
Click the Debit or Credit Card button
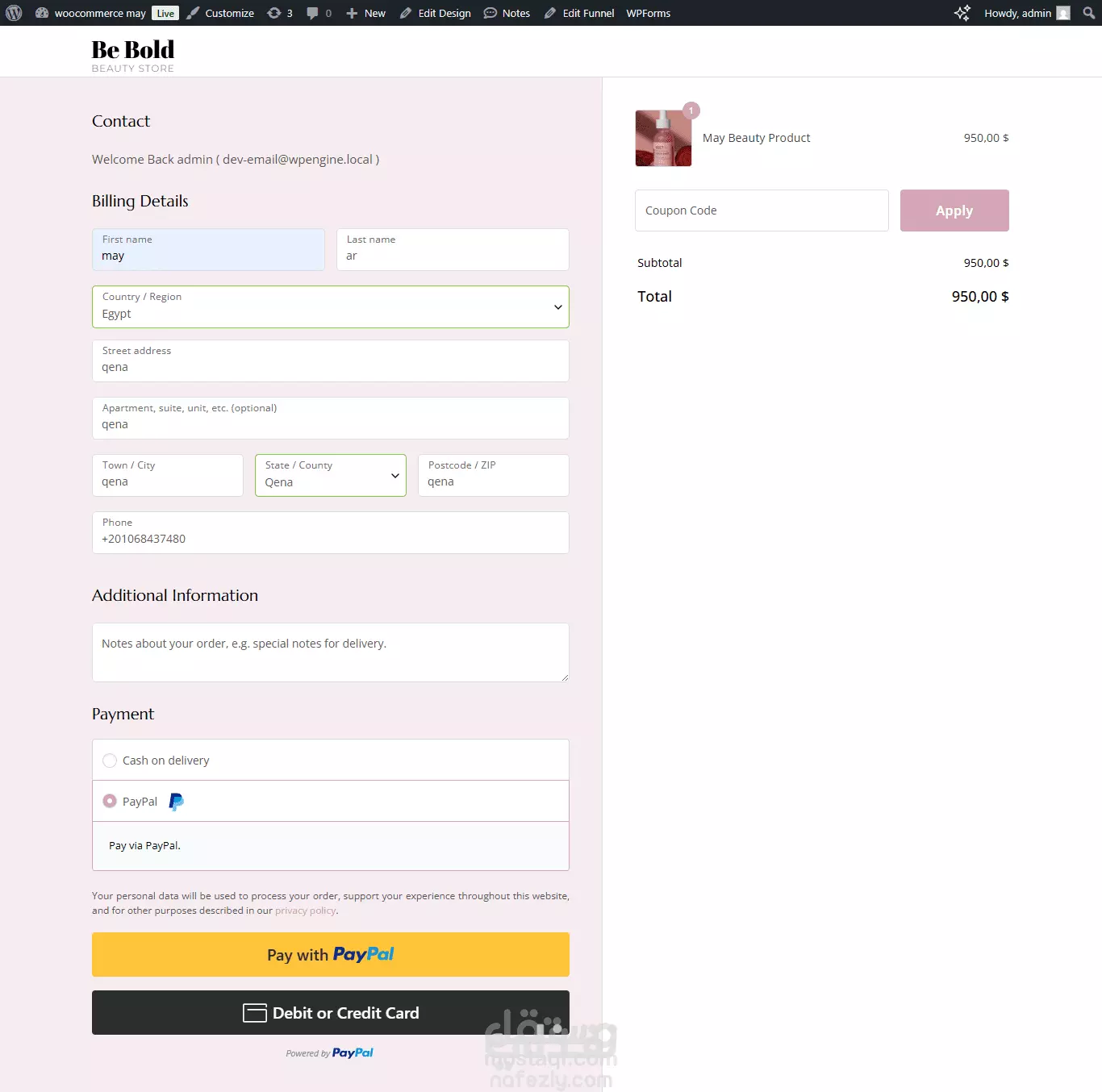click(x=331, y=1012)
